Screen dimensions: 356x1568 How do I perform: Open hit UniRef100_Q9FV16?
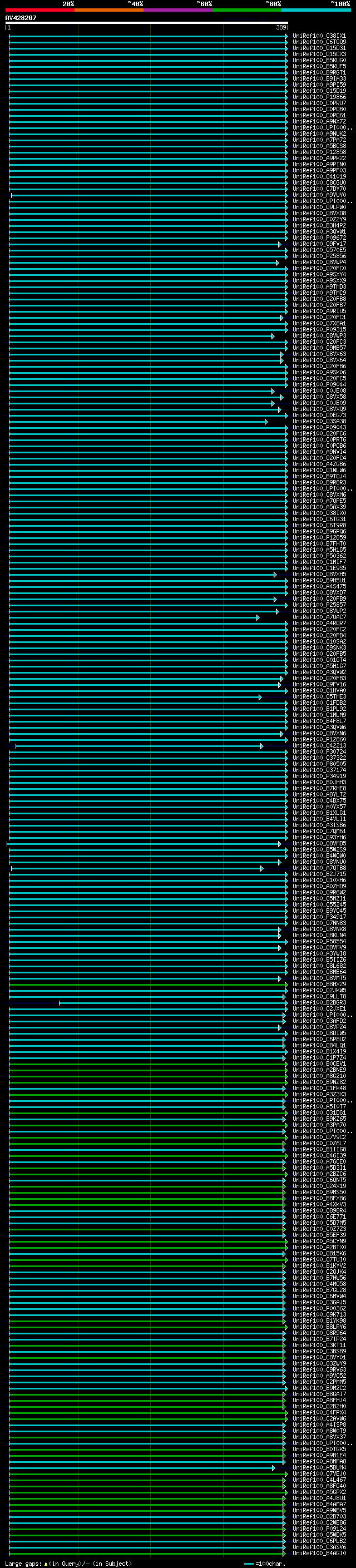point(319,685)
